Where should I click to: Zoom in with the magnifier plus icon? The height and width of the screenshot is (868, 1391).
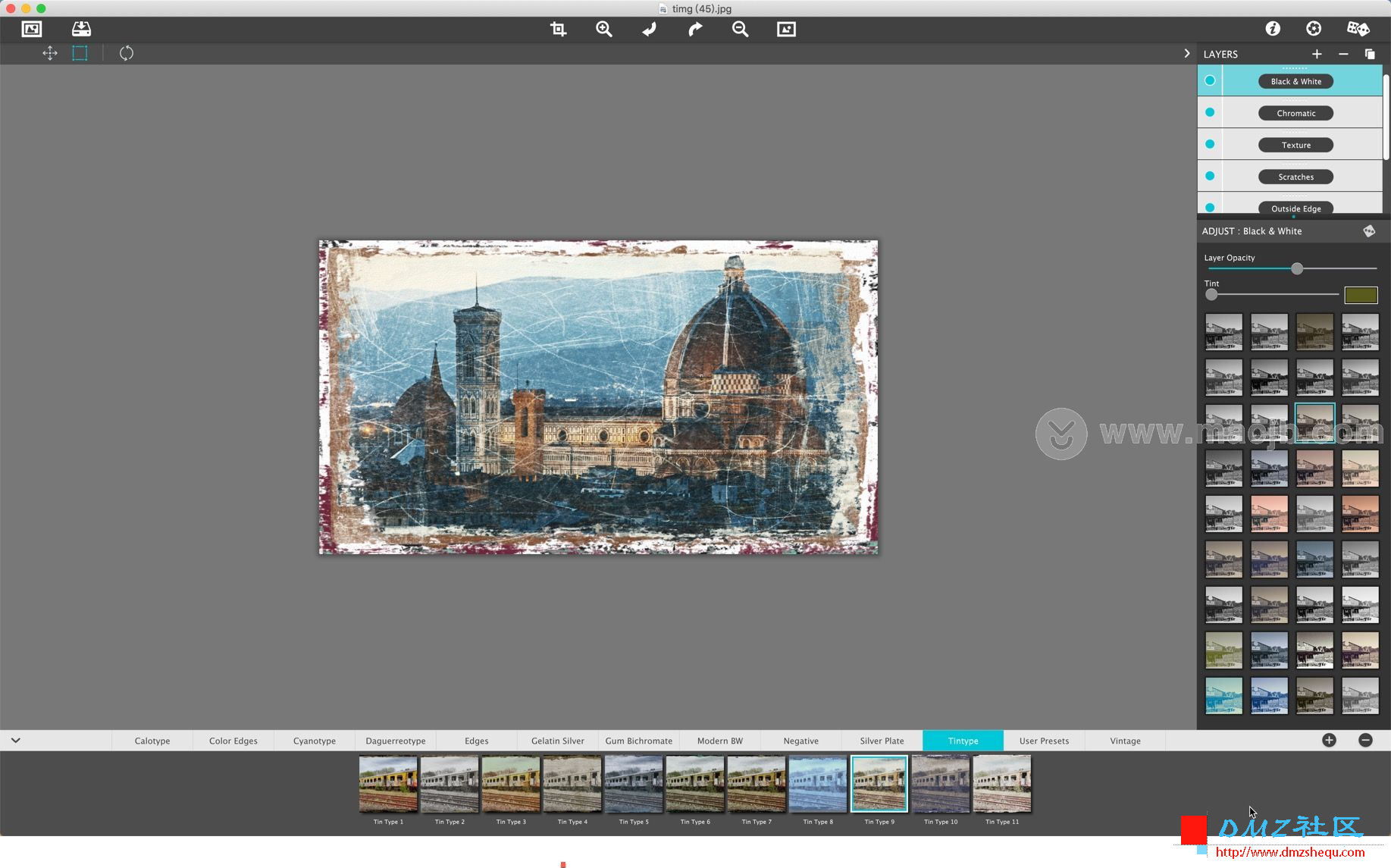604,29
